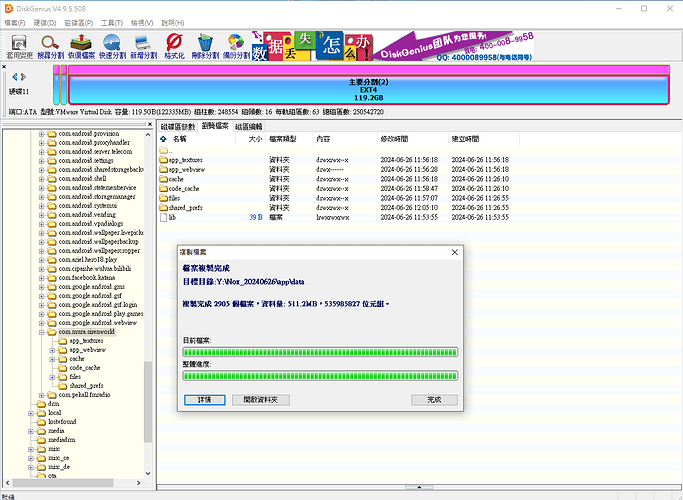Screen dimensions: 683x500
Task: Click the tree scrollbar down arrow
Action: (x=148, y=473)
